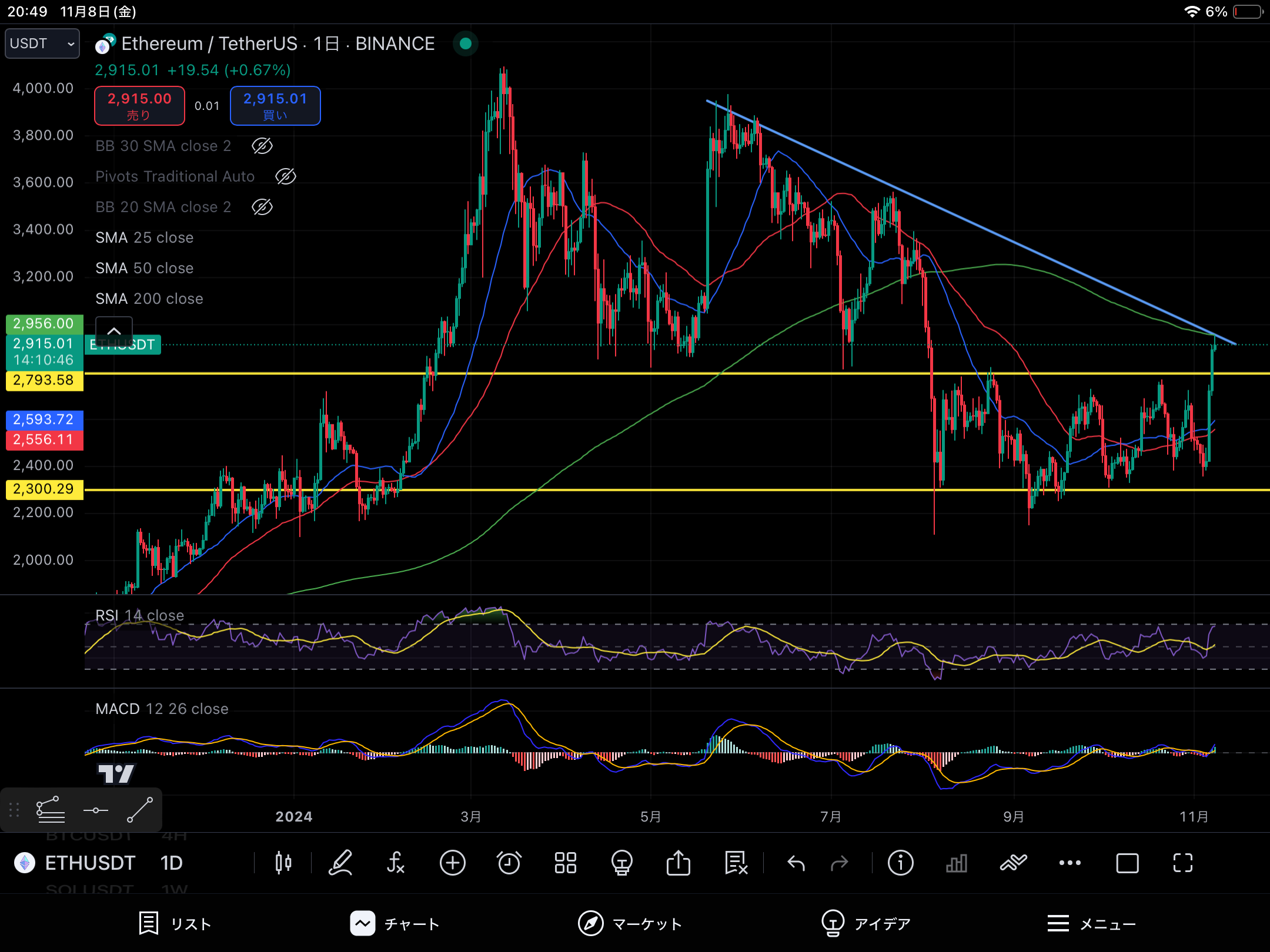The image size is (1270, 952).
Task: Switch to the チャート tab
Action: tap(395, 923)
